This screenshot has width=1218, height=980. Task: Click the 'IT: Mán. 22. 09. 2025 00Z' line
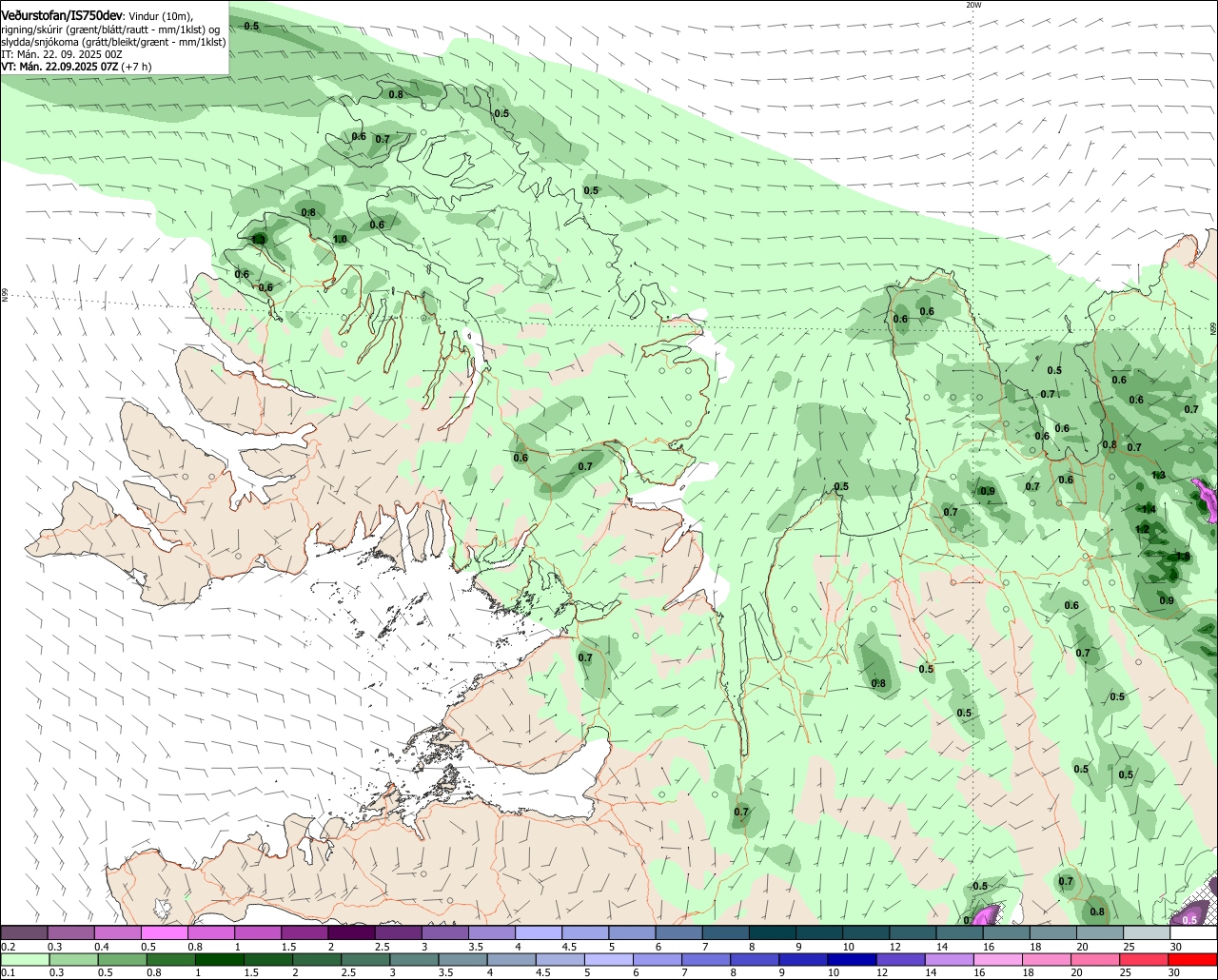[62, 54]
